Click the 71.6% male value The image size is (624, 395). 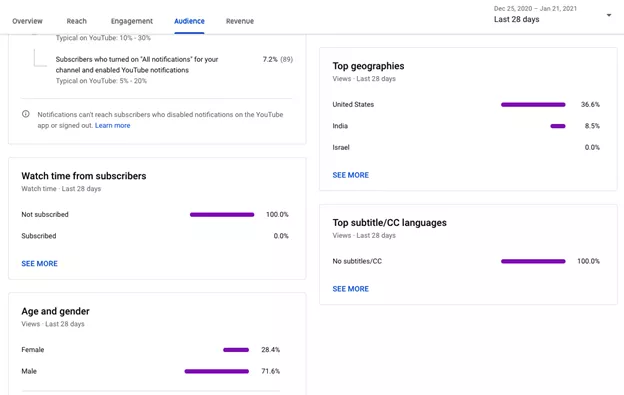[x=271, y=371]
